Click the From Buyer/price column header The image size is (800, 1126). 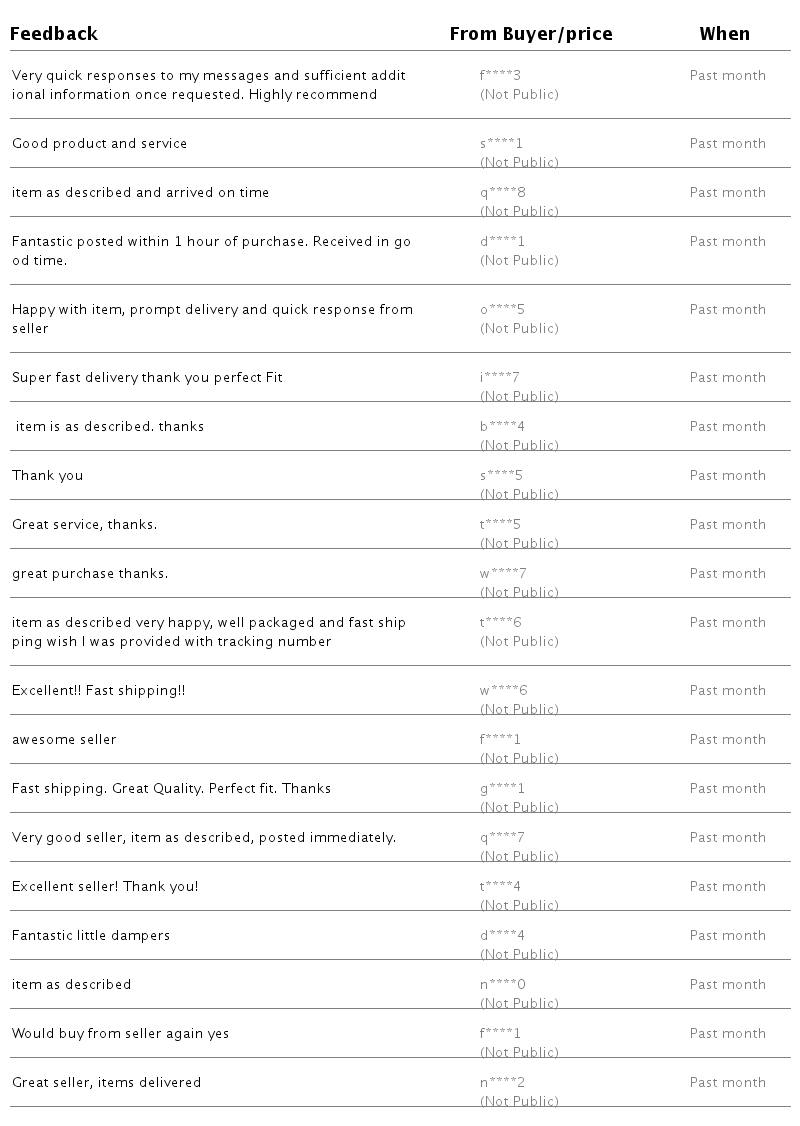tap(530, 34)
